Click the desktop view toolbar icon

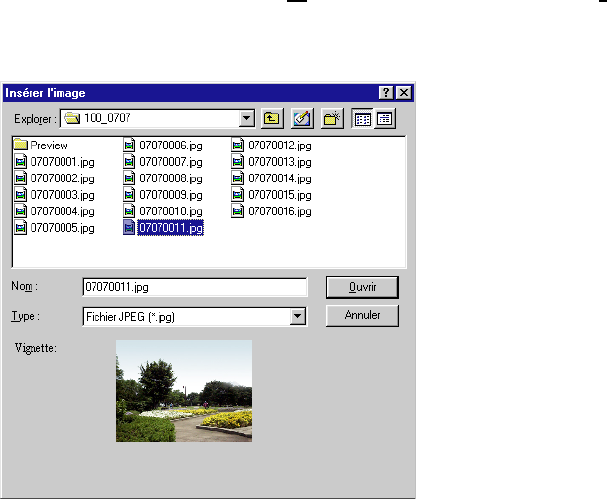302,118
